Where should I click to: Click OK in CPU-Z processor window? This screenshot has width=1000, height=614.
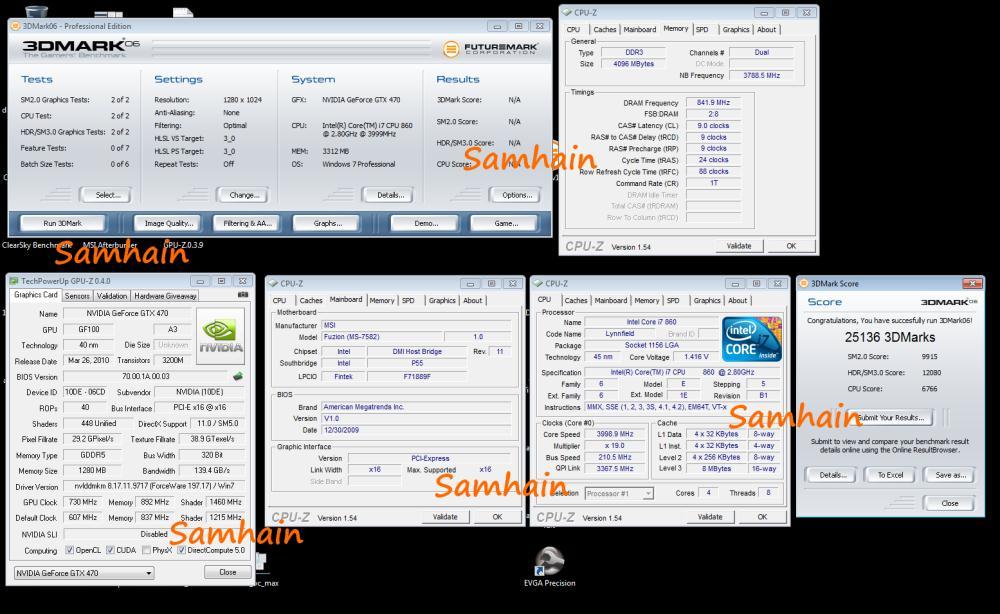762,517
